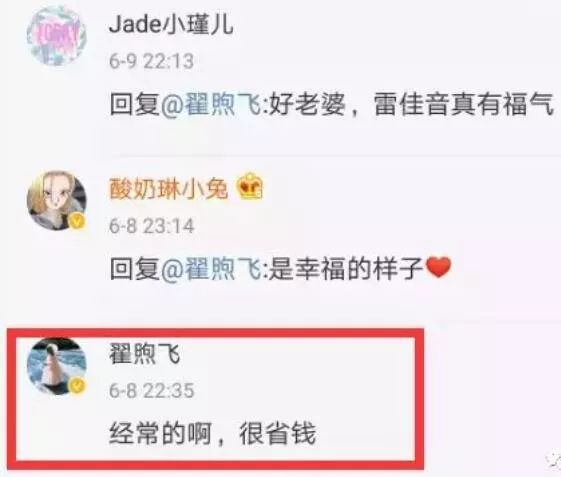Open @翟煦飞 mention in 酸奶琳小兔's reply
The image size is (561, 477).
click(211, 268)
